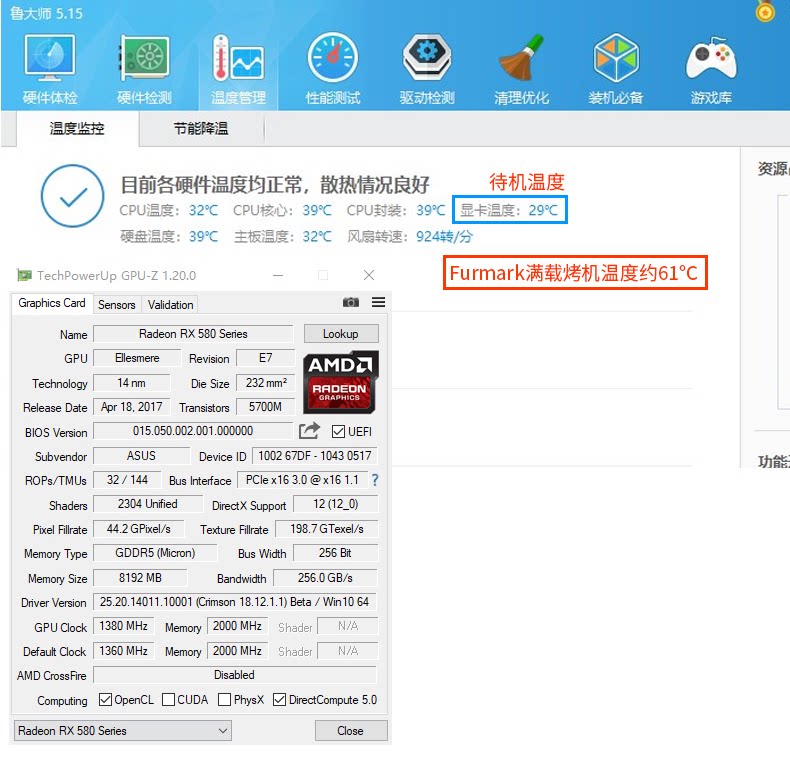Click ROPs/TMUs value 32 / 144
Viewport: 790px width, 762px height.
coord(127,480)
